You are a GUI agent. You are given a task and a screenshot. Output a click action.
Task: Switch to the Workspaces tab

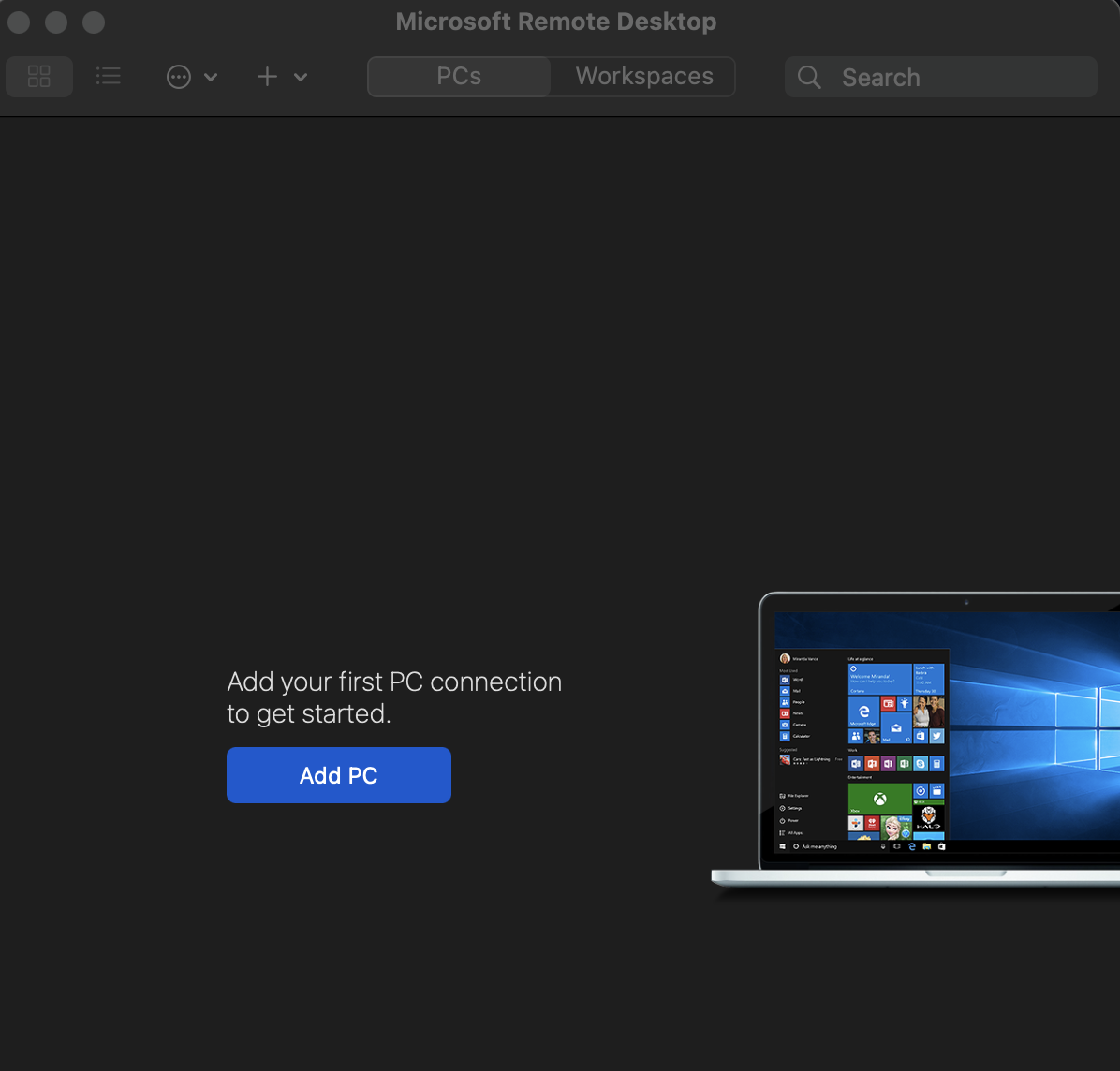point(644,77)
